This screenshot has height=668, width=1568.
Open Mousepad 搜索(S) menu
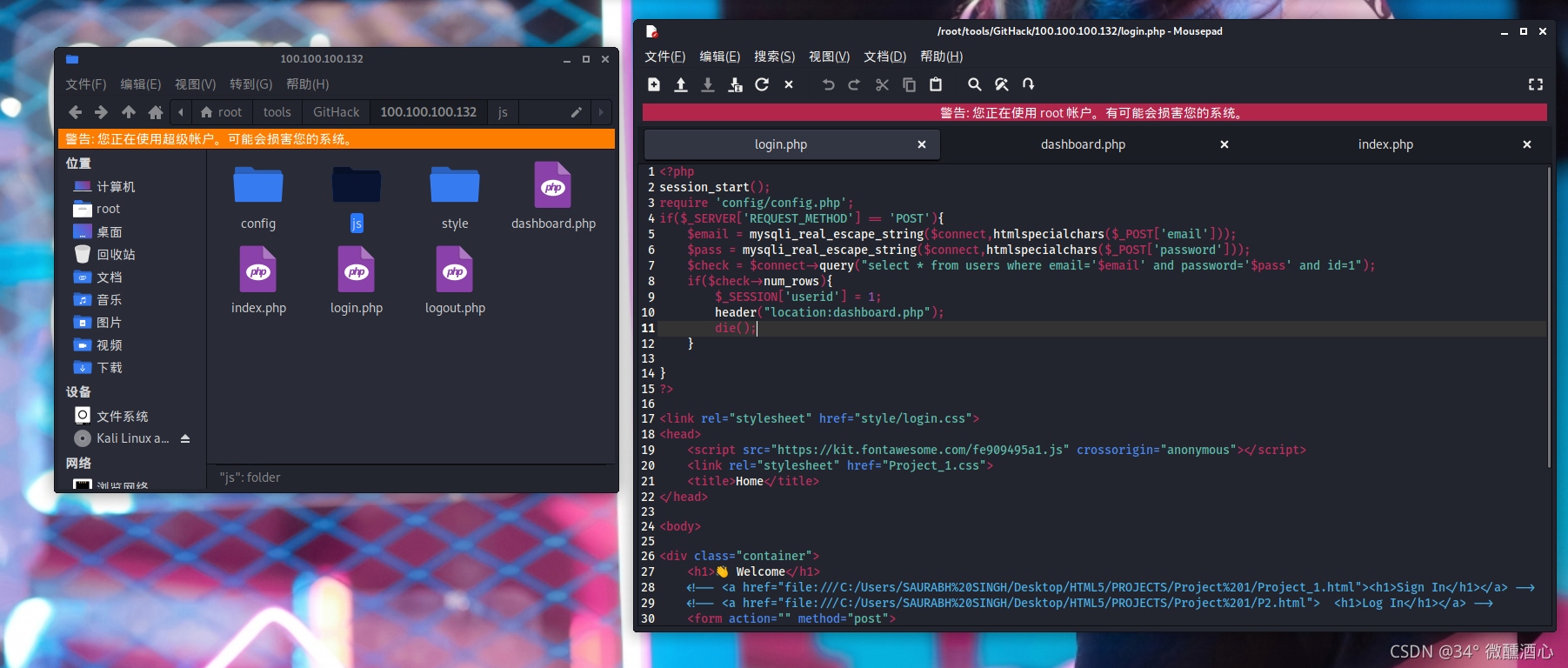tap(774, 57)
